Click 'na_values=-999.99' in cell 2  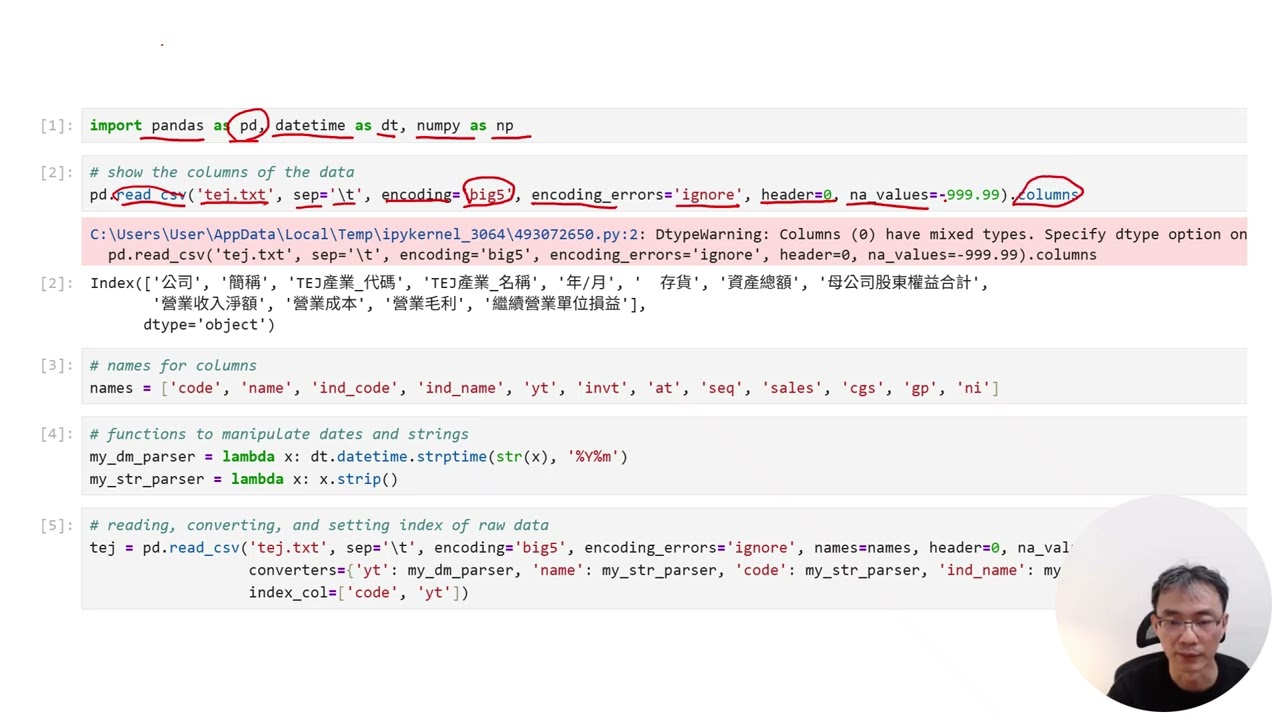(x=924, y=194)
